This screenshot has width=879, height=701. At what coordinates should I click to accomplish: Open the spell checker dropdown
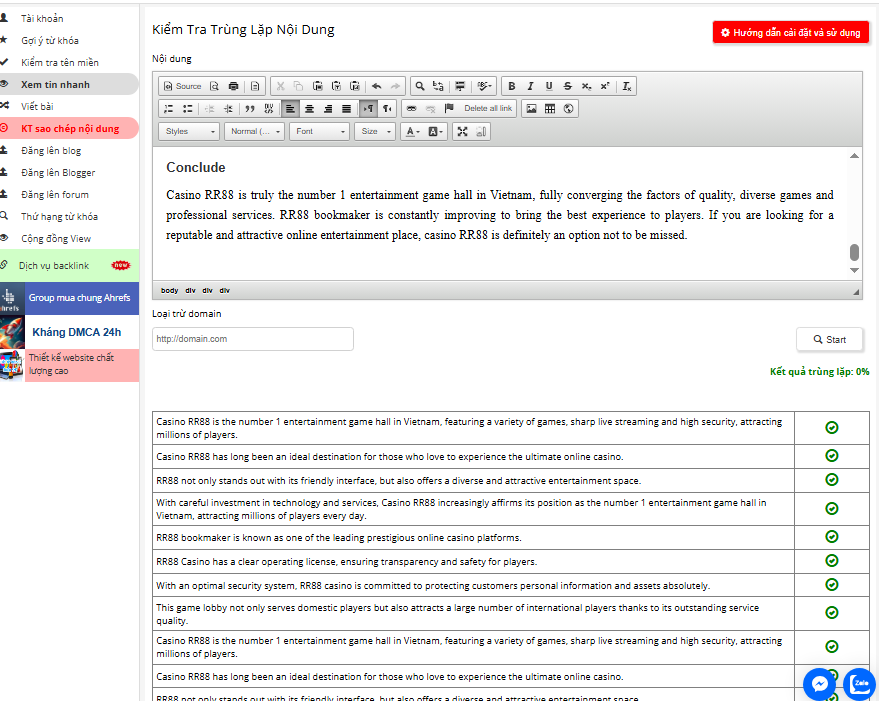point(484,86)
